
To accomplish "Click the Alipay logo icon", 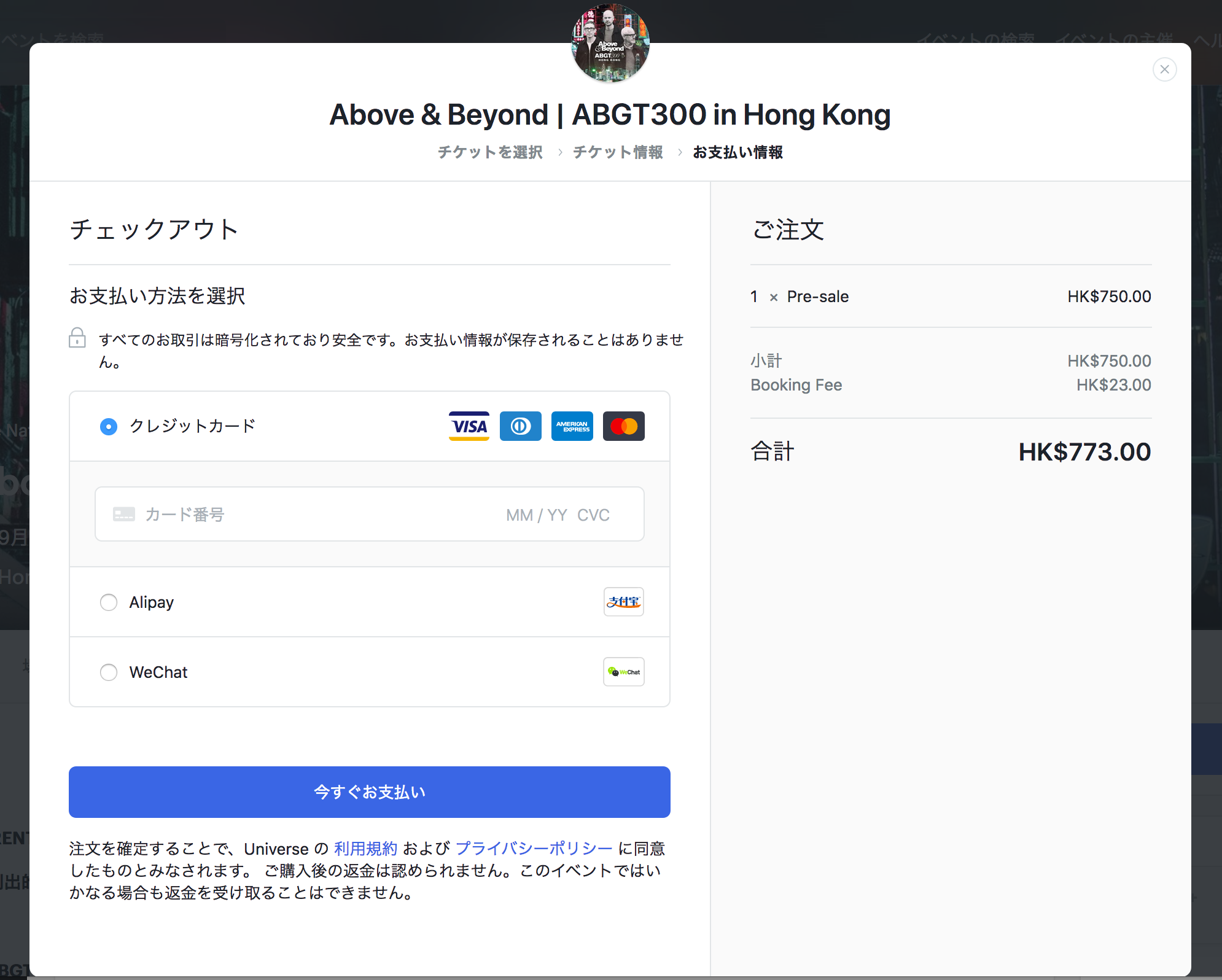I will pyautogui.click(x=624, y=602).
